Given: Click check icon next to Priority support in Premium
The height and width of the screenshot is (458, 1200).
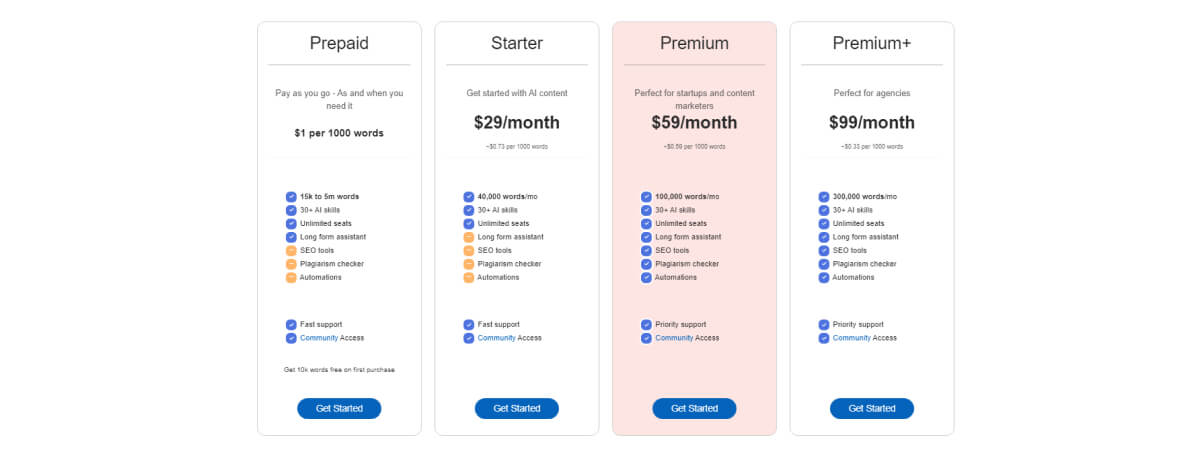Looking at the screenshot, I should [x=646, y=324].
